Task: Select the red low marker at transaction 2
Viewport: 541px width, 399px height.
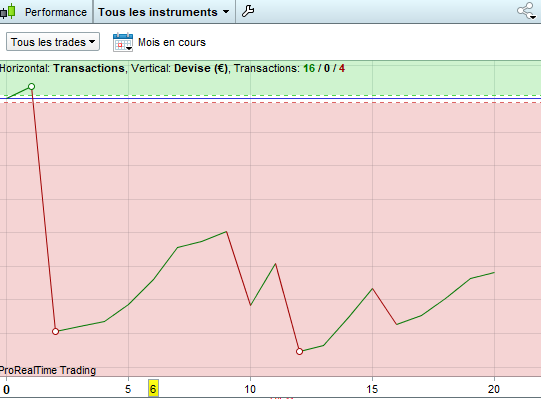Action: (56, 331)
